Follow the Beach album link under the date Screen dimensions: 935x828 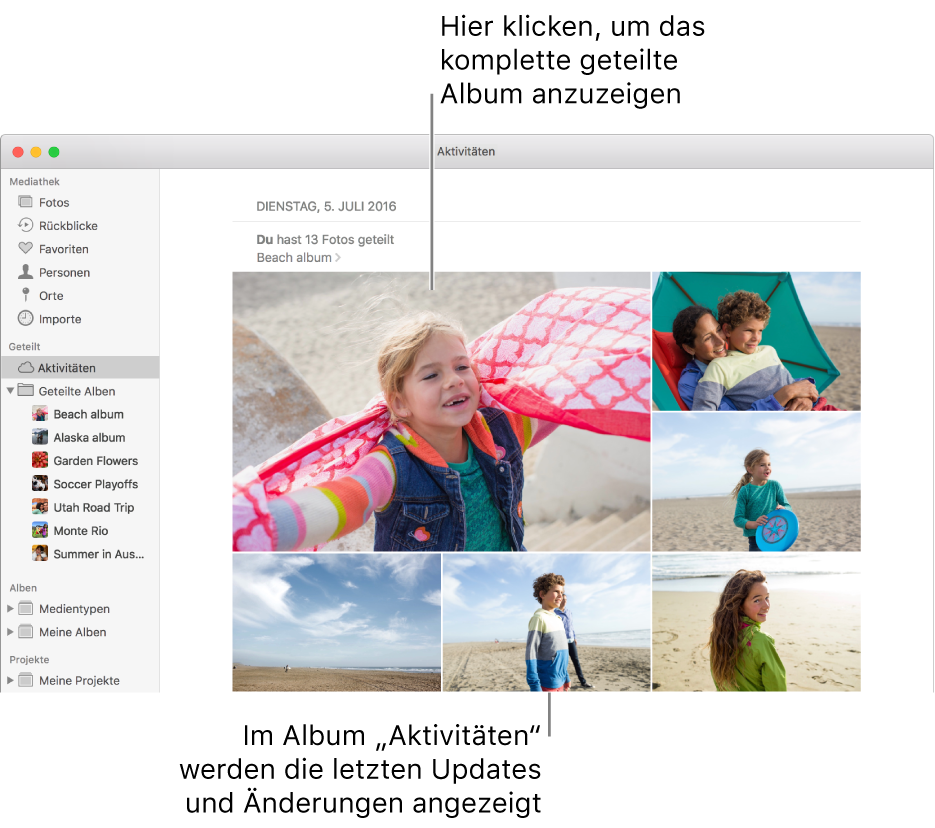tap(294, 258)
